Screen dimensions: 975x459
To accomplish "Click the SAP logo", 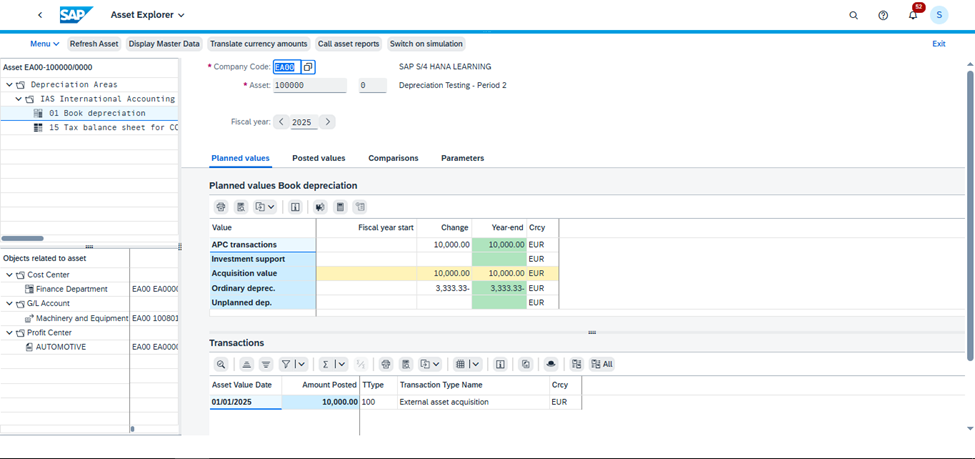I will [76, 14].
